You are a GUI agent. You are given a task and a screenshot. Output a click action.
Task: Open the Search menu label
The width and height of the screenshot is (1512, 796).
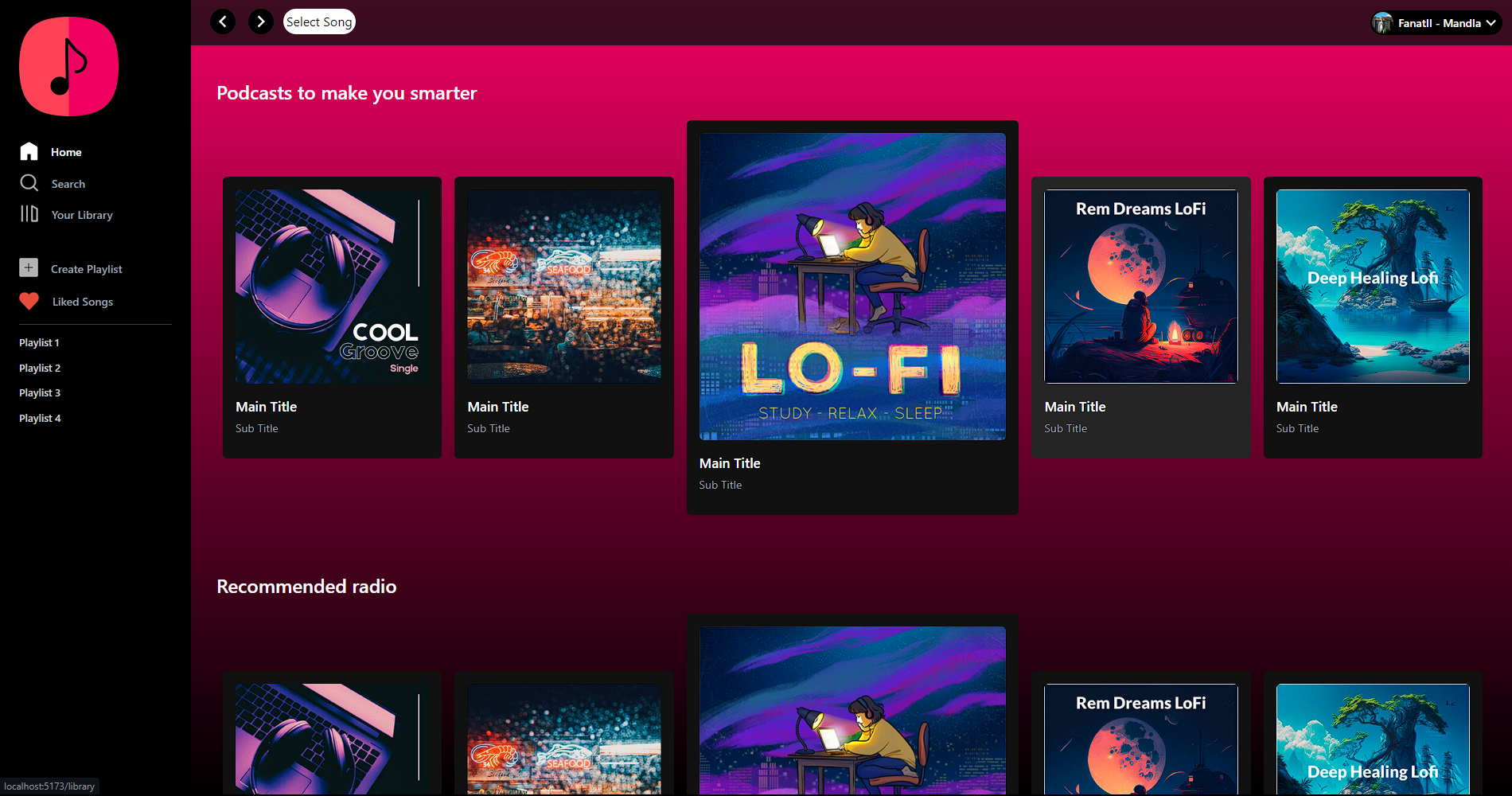point(68,184)
